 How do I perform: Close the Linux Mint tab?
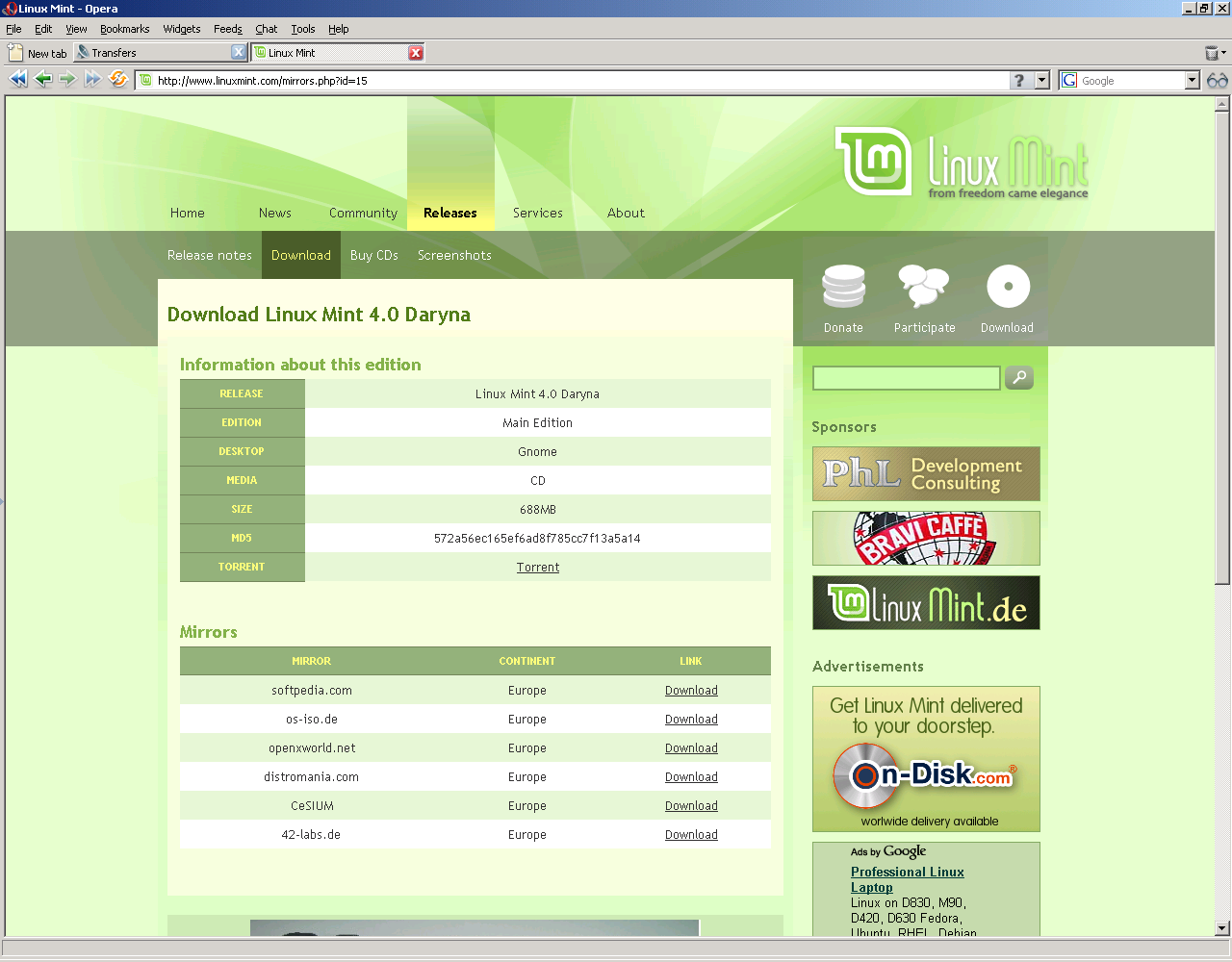(x=416, y=53)
